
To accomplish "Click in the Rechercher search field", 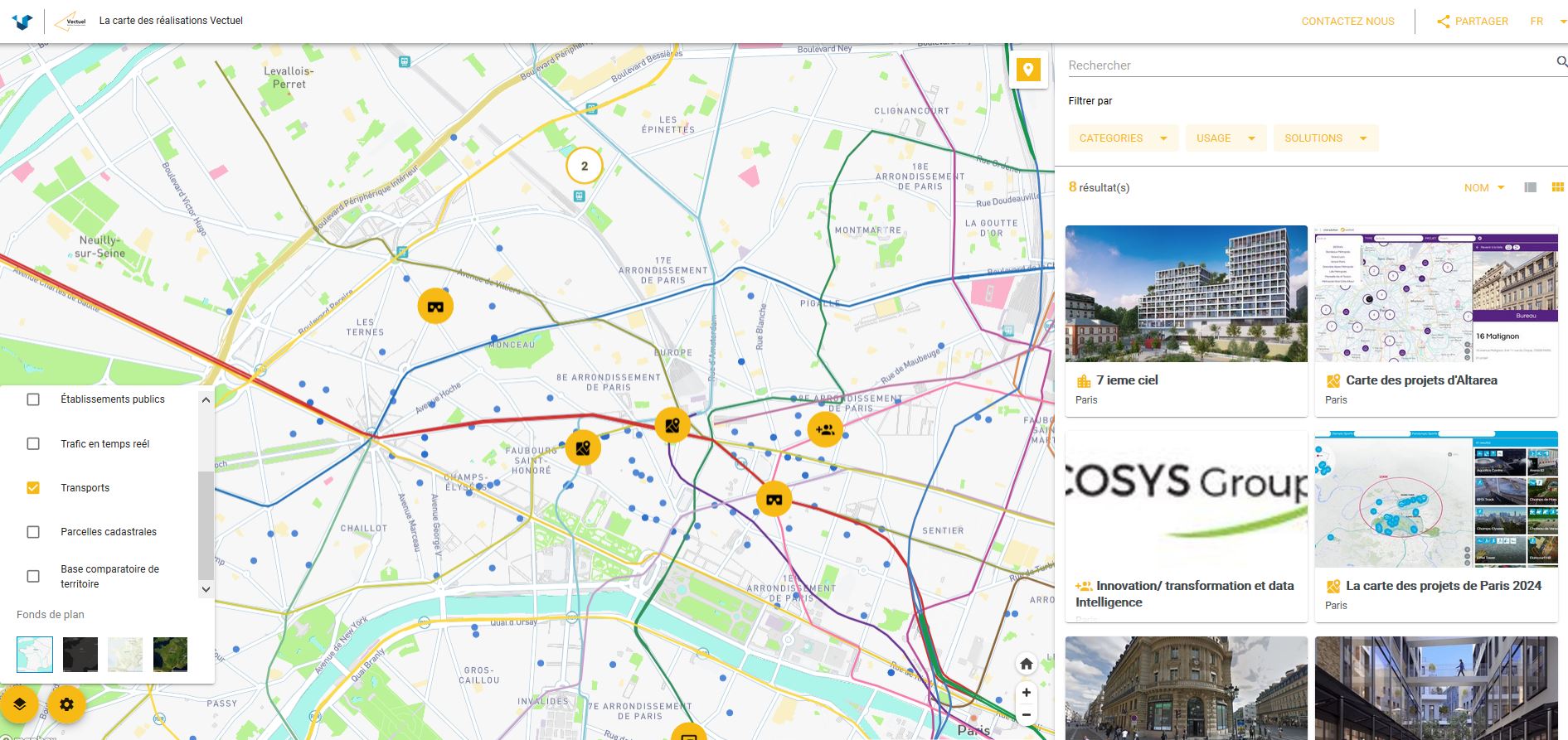I will point(1310,65).
